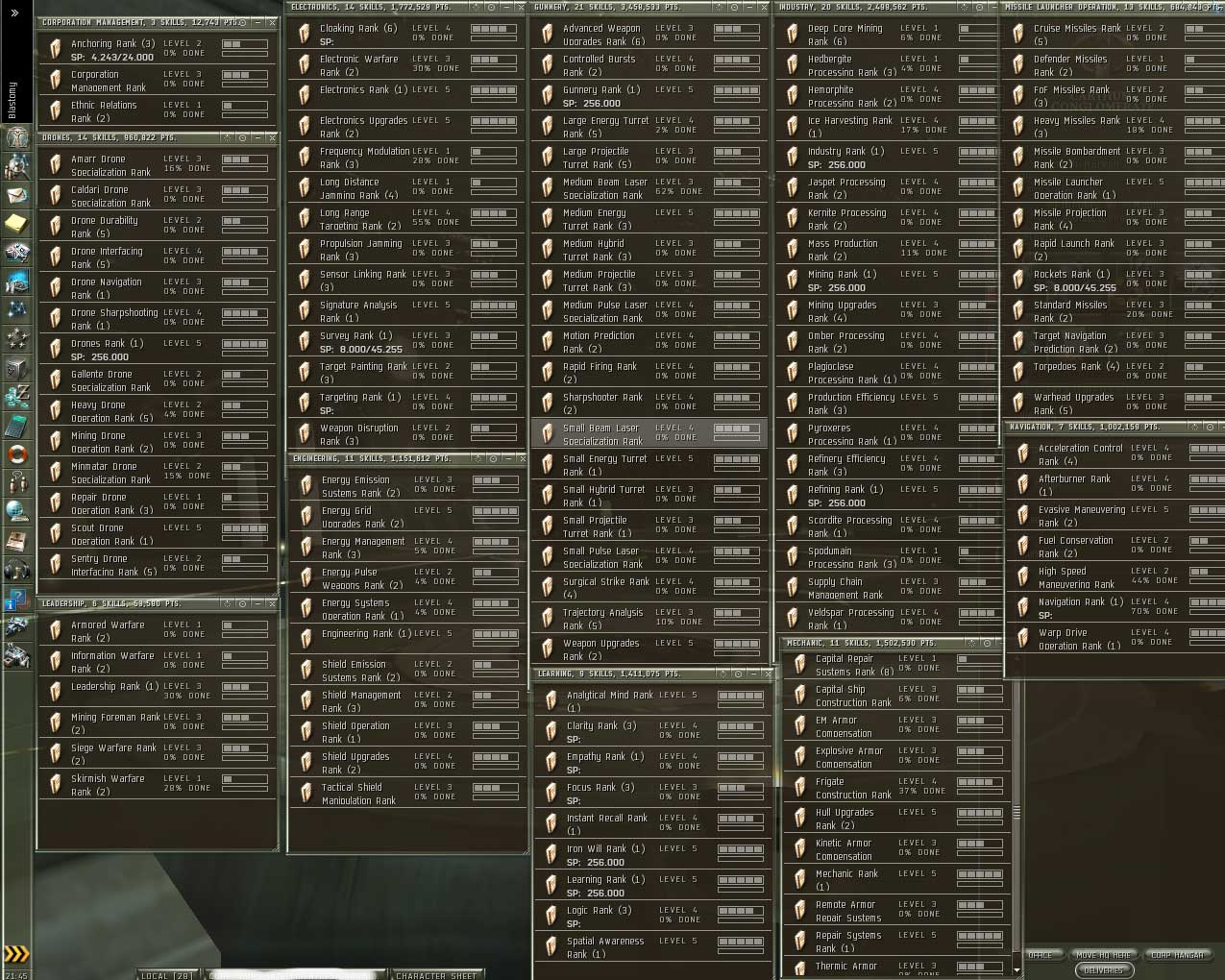Toggle pin on the Electronics window
Viewport: 1225px width, 980px height.
coord(477,7)
